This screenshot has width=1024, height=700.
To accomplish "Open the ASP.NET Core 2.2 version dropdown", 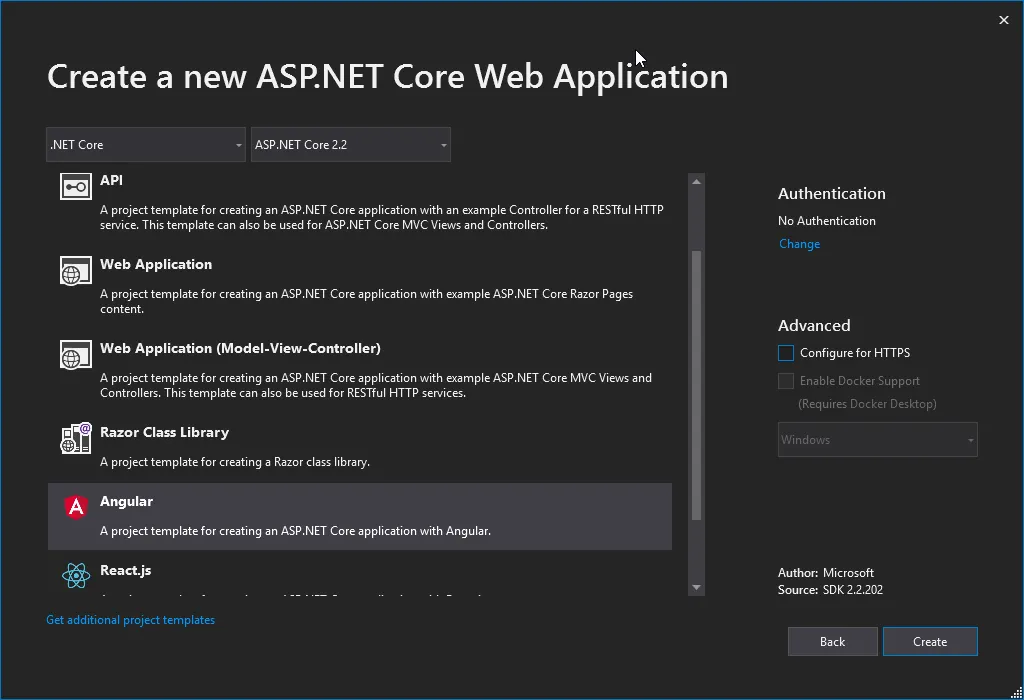I will [350, 145].
